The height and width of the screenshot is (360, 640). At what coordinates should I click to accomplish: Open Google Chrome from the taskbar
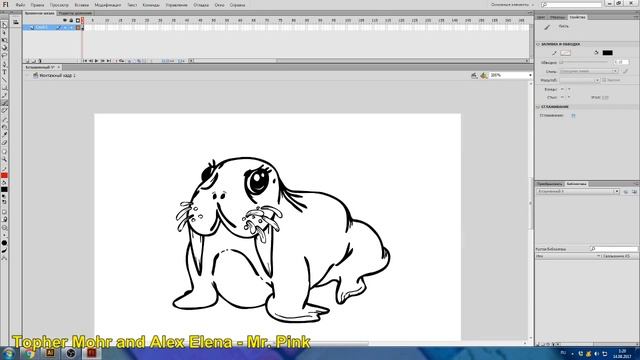tap(29, 353)
